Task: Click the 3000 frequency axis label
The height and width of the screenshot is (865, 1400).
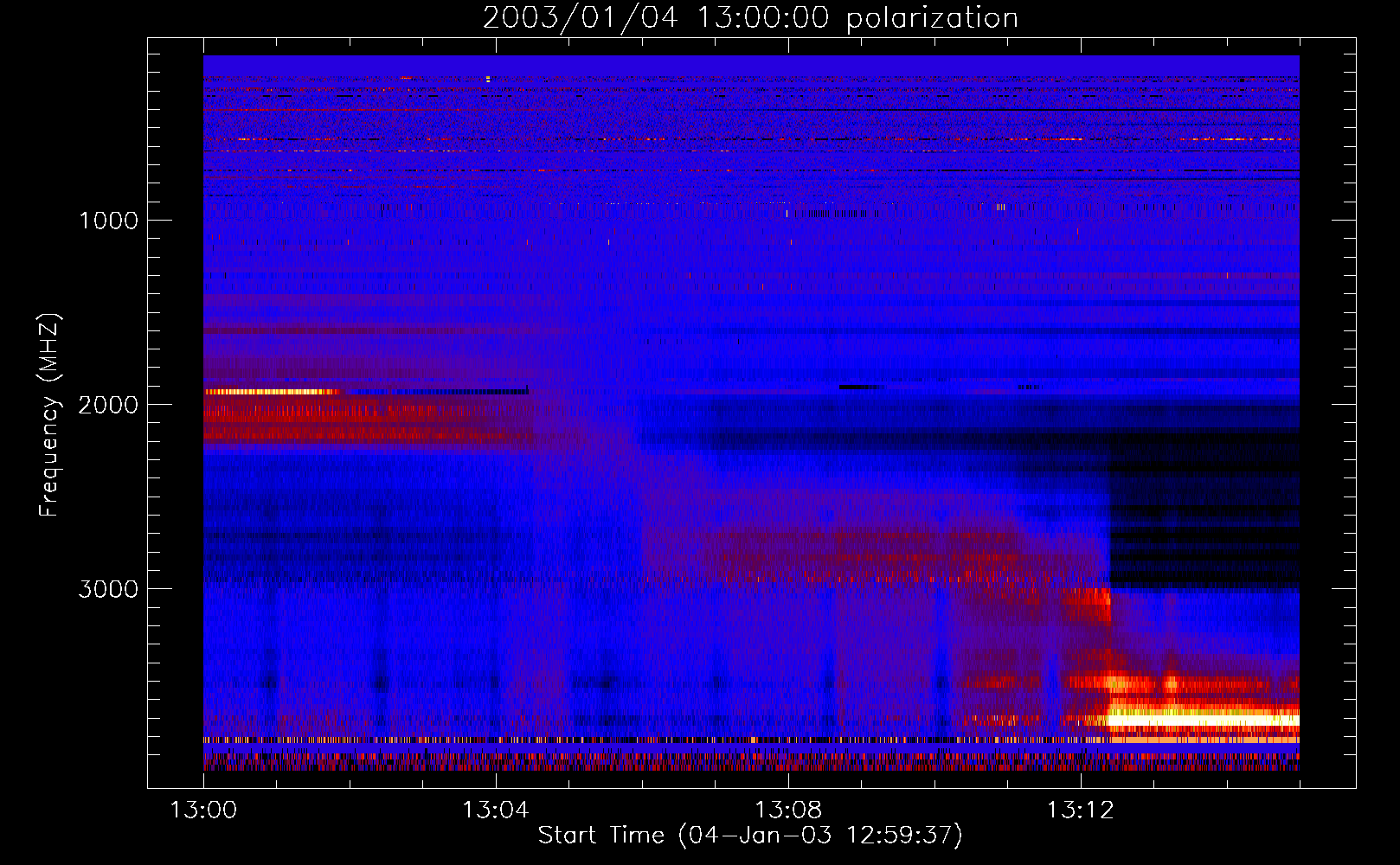Action: click(x=108, y=589)
